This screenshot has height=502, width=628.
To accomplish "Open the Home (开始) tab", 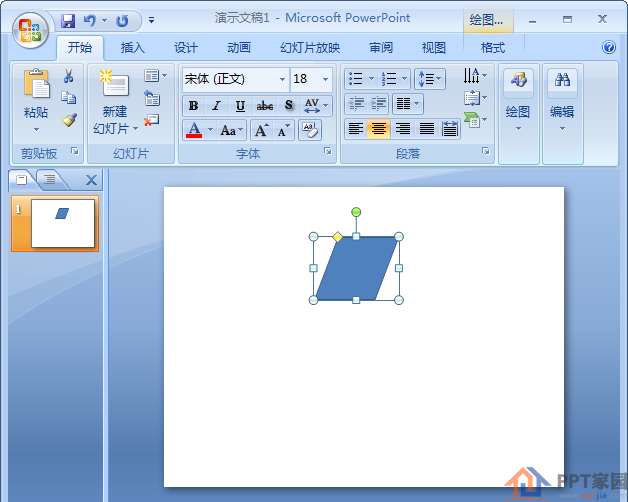I will click(x=80, y=48).
